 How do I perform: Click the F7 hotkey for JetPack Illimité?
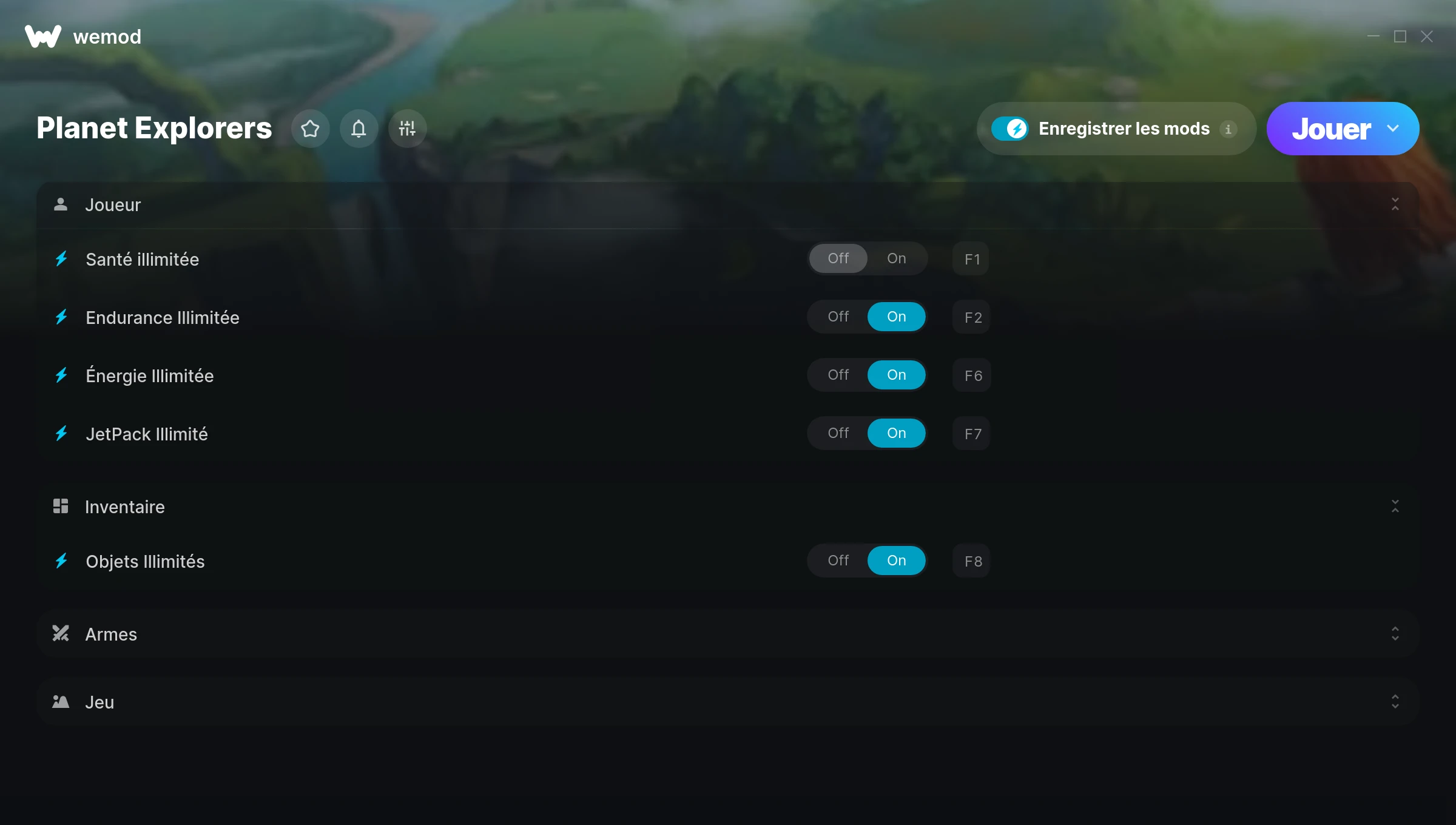point(972,434)
